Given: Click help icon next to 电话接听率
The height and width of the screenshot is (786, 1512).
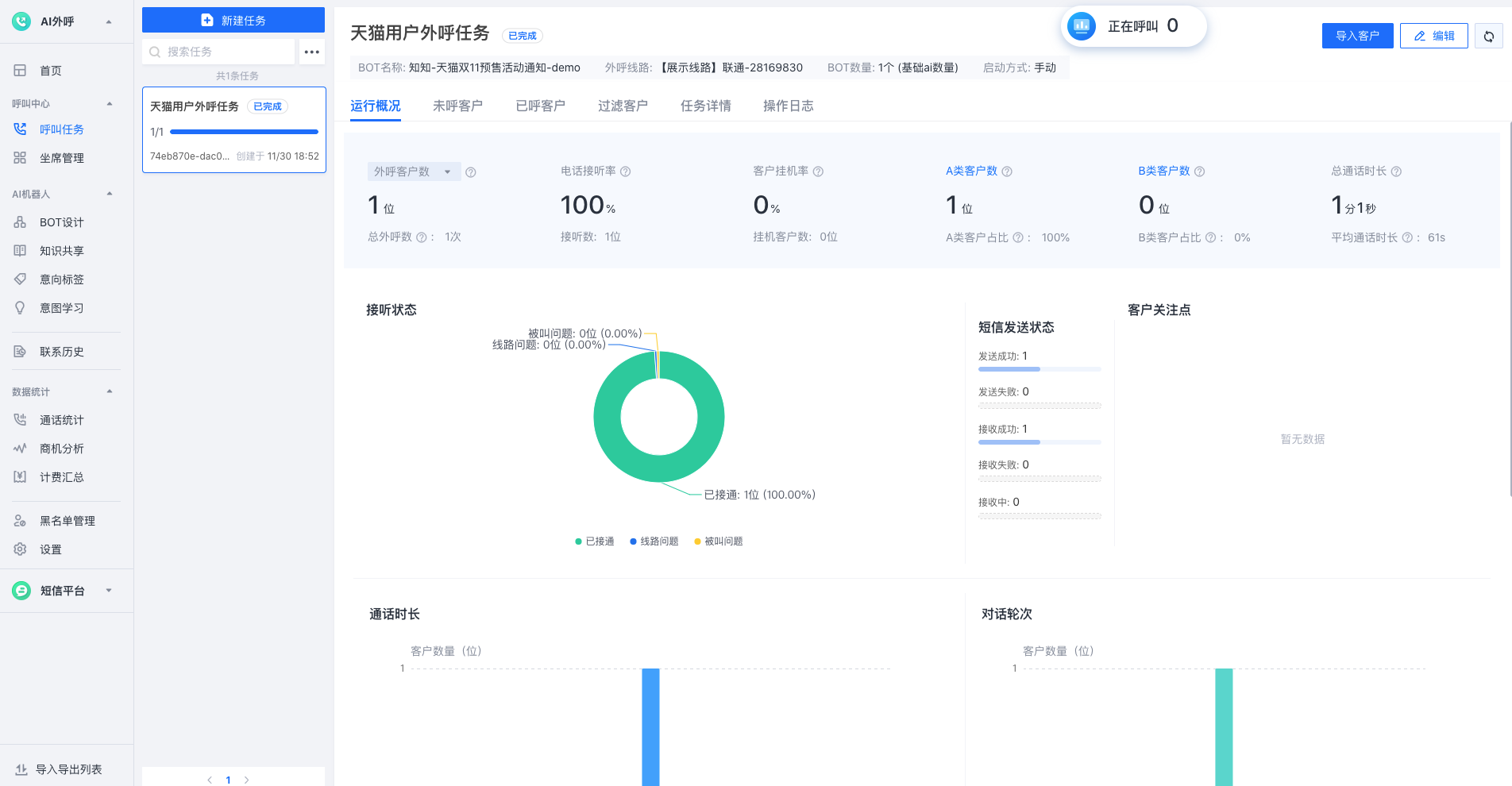Looking at the screenshot, I should pos(626,171).
